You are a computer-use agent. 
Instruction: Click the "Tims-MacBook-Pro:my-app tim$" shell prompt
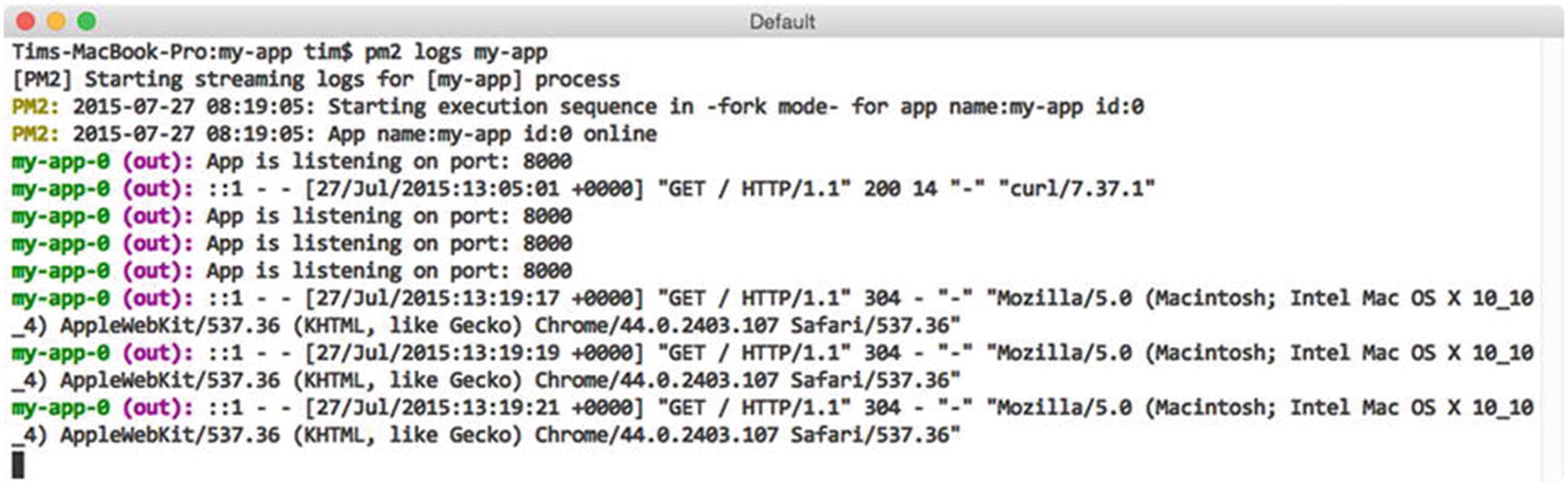click(x=182, y=52)
